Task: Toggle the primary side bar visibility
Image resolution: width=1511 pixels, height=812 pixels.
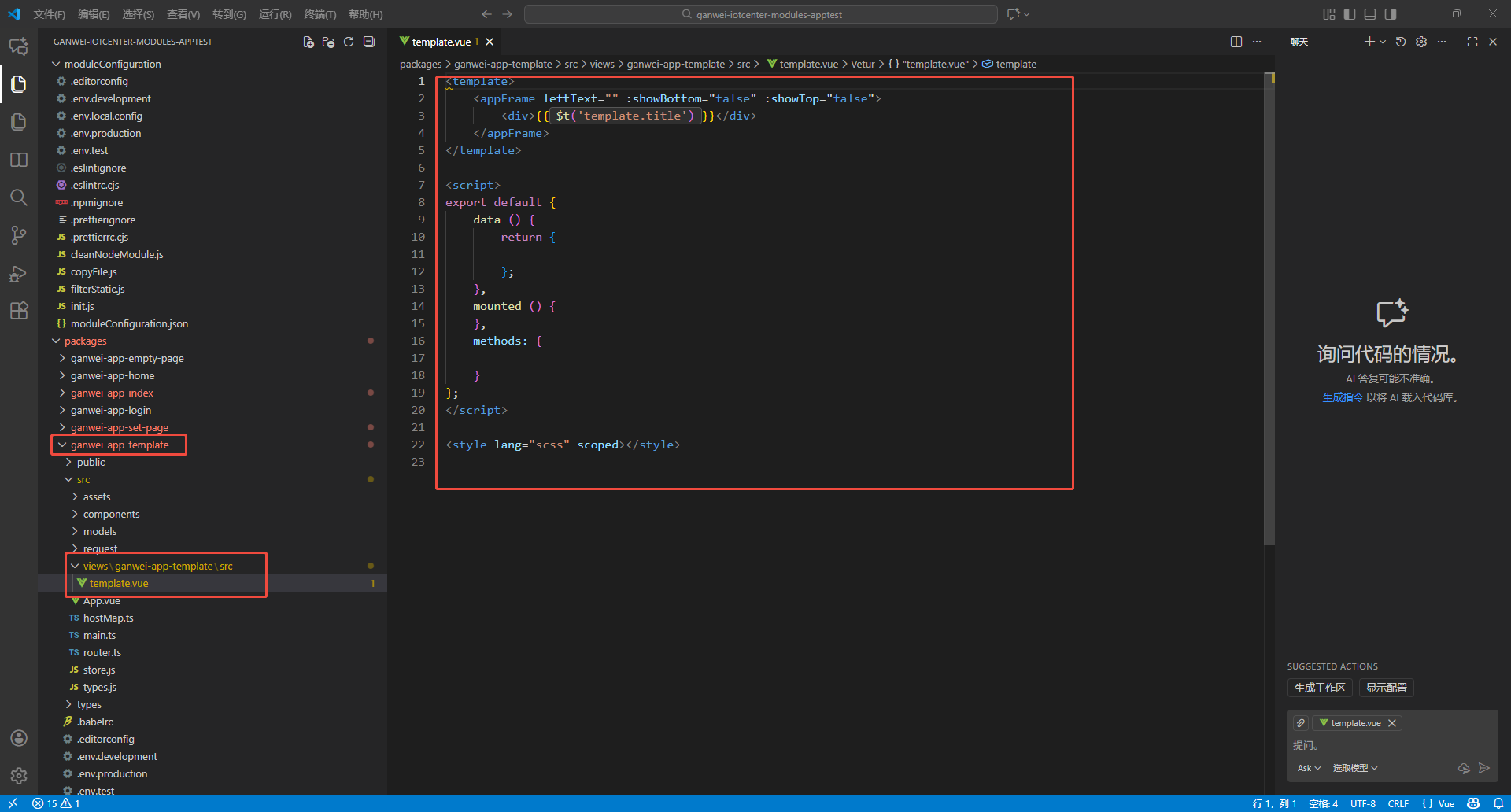Action: (x=1350, y=14)
